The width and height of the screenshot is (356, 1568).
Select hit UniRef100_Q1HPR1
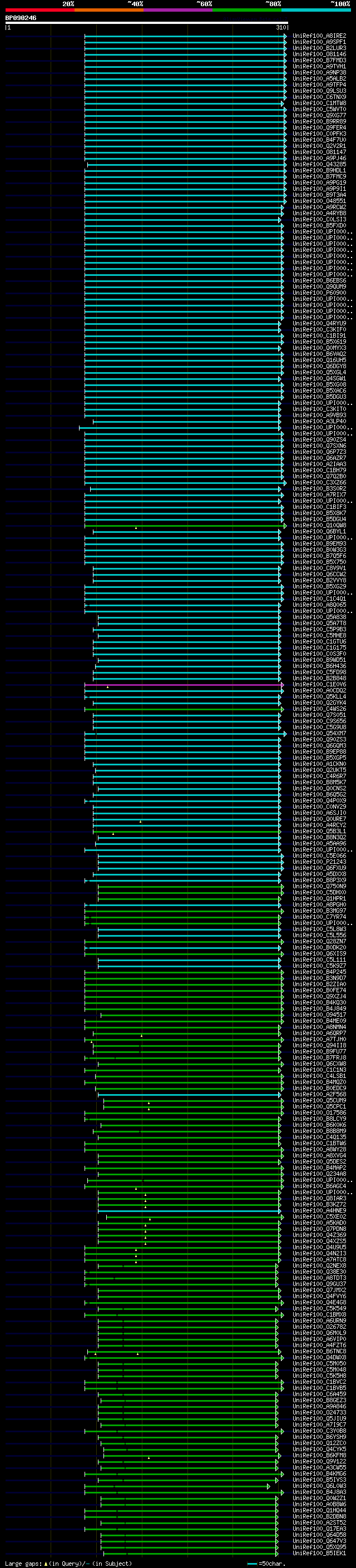click(319, 899)
